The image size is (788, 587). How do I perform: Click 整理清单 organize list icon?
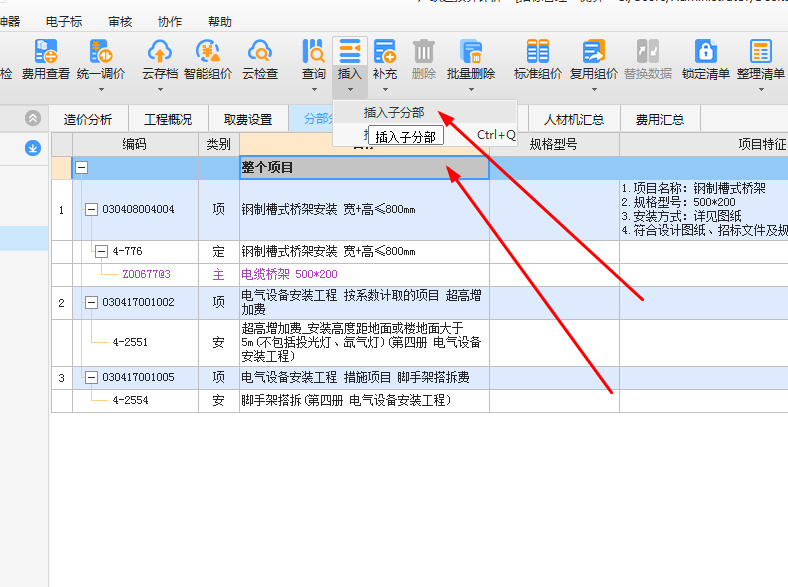pyautogui.click(x=761, y=51)
